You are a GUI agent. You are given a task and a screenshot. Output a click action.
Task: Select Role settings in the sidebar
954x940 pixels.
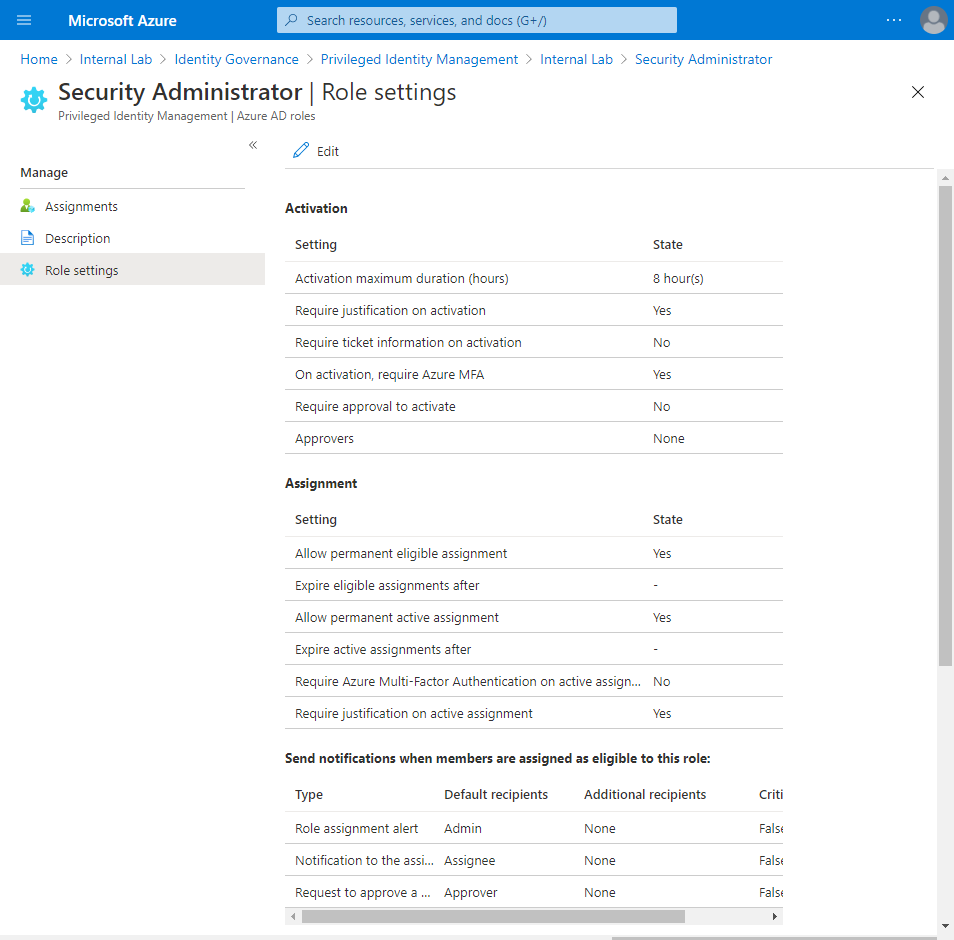click(x=82, y=269)
